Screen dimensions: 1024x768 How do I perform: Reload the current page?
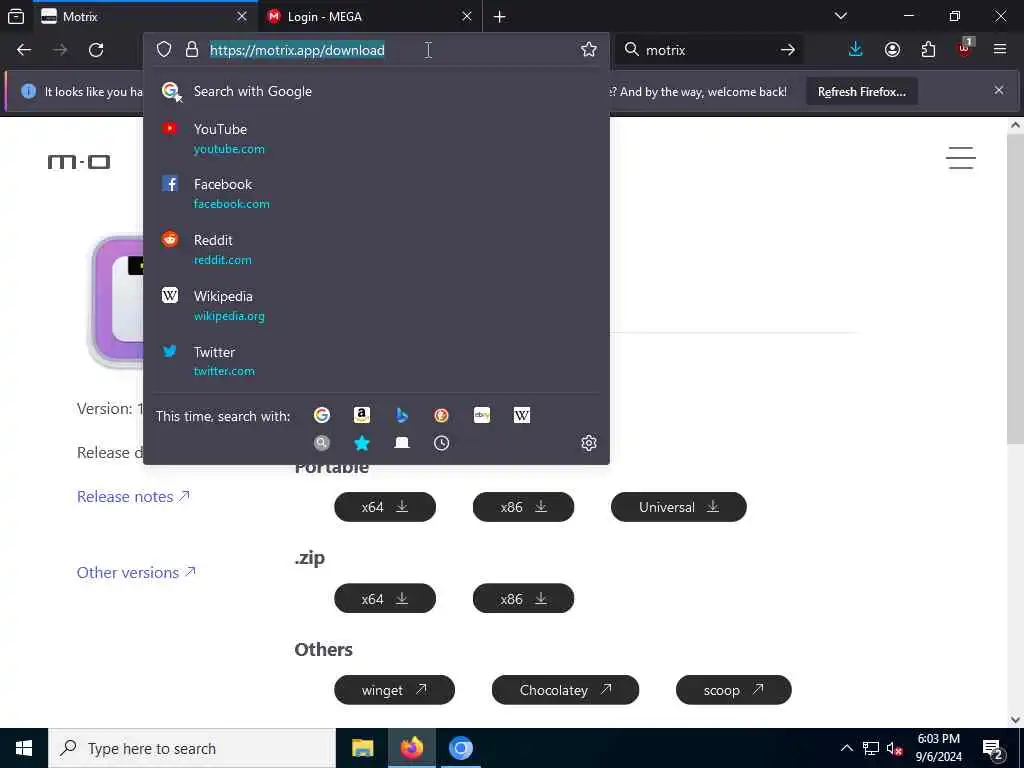point(96,50)
